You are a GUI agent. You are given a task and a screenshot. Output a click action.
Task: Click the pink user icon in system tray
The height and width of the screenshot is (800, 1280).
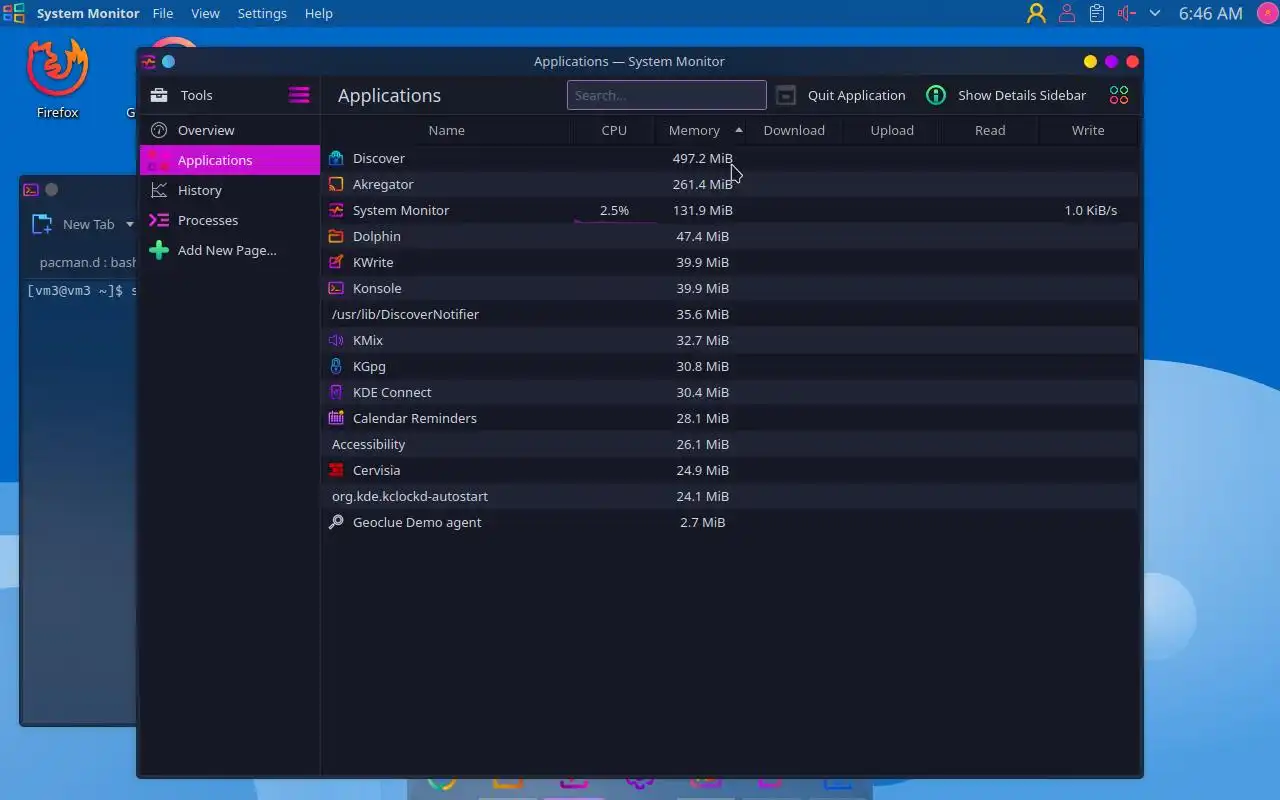tap(1067, 13)
